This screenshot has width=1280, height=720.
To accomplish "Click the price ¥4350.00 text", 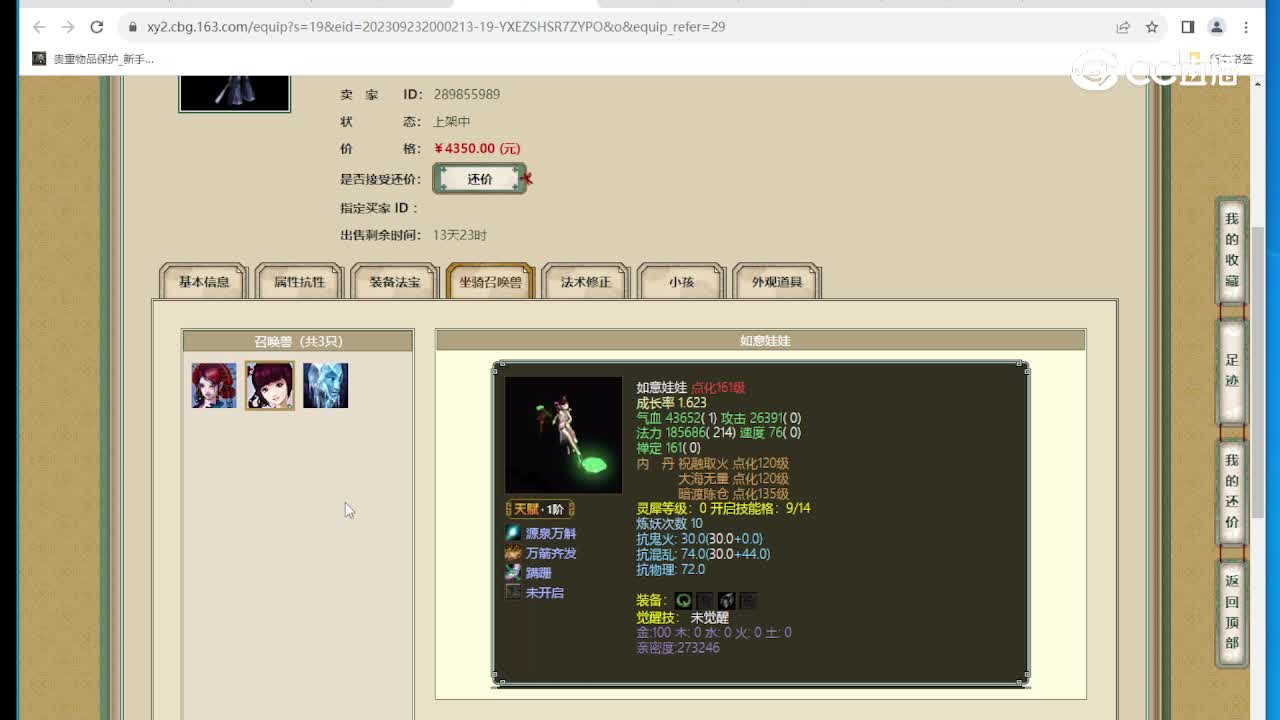I will [x=478, y=148].
